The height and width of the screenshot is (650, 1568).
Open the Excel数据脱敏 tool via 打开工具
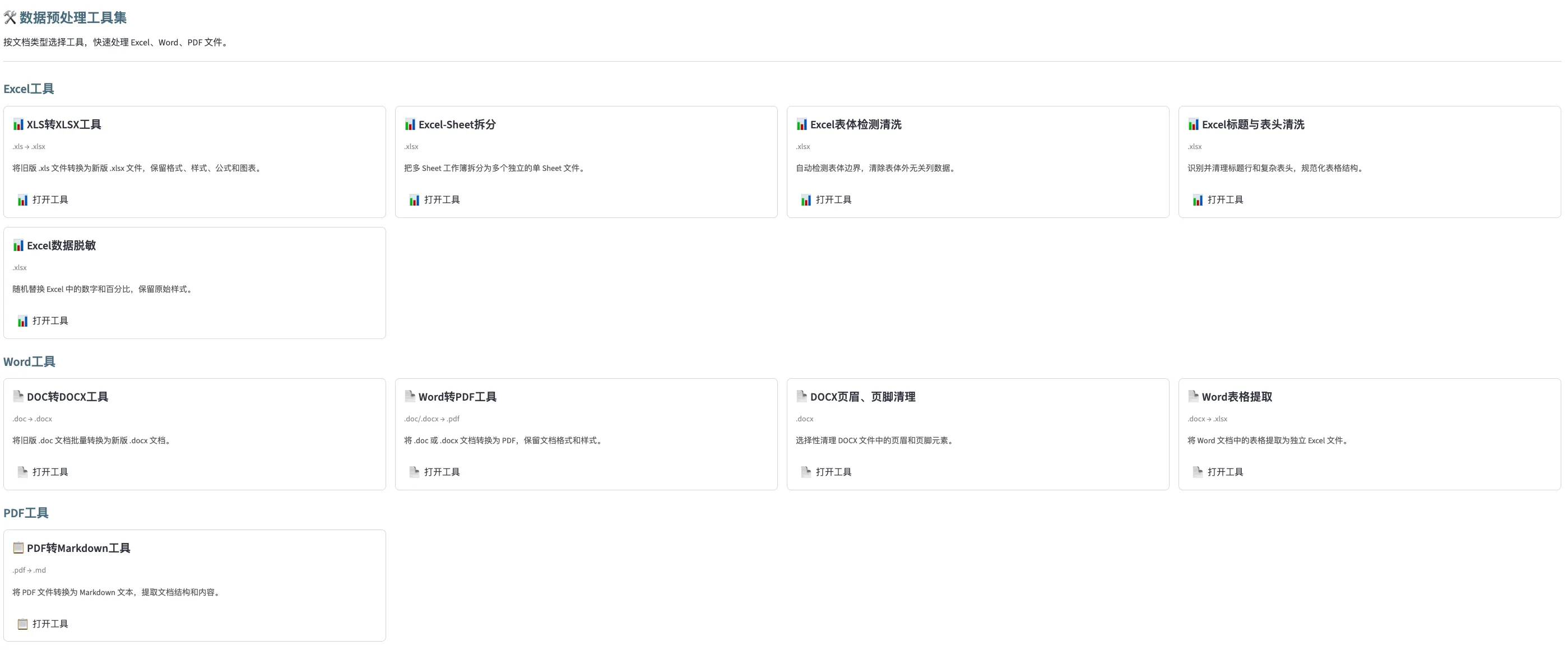(x=43, y=321)
